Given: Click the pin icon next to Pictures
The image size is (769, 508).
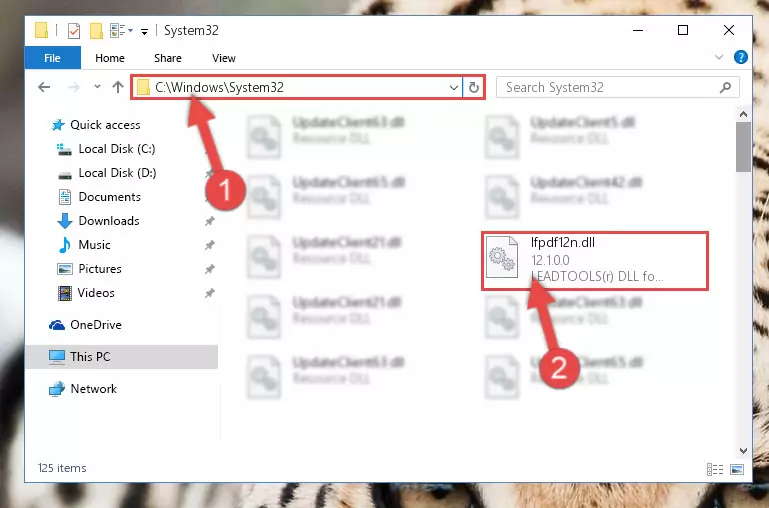Looking at the screenshot, I should pos(209,269).
